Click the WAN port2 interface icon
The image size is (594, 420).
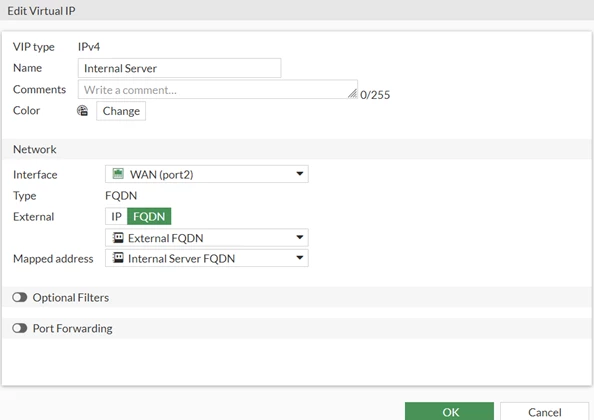tap(118, 174)
